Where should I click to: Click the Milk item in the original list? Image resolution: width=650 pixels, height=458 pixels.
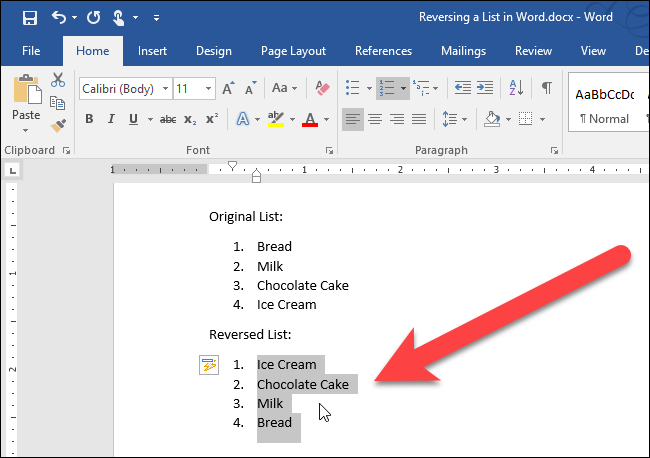269,266
